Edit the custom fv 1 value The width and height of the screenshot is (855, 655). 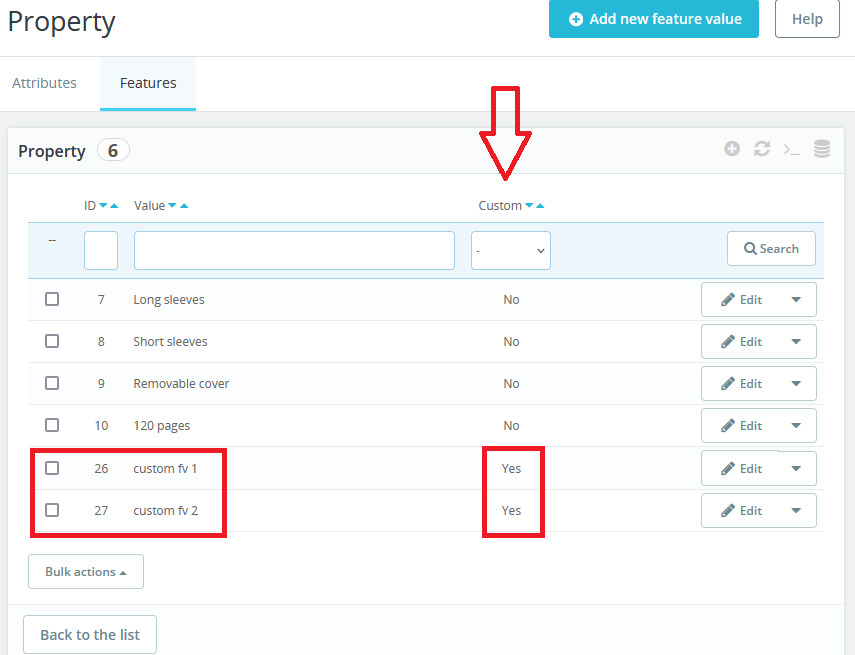(741, 468)
